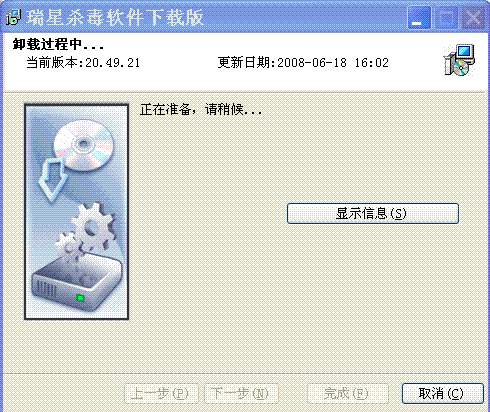Click the greyed-out 完成(F) button
Viewport: 490px width, 412px height.
pyautogui.click(x=347, y=394)
